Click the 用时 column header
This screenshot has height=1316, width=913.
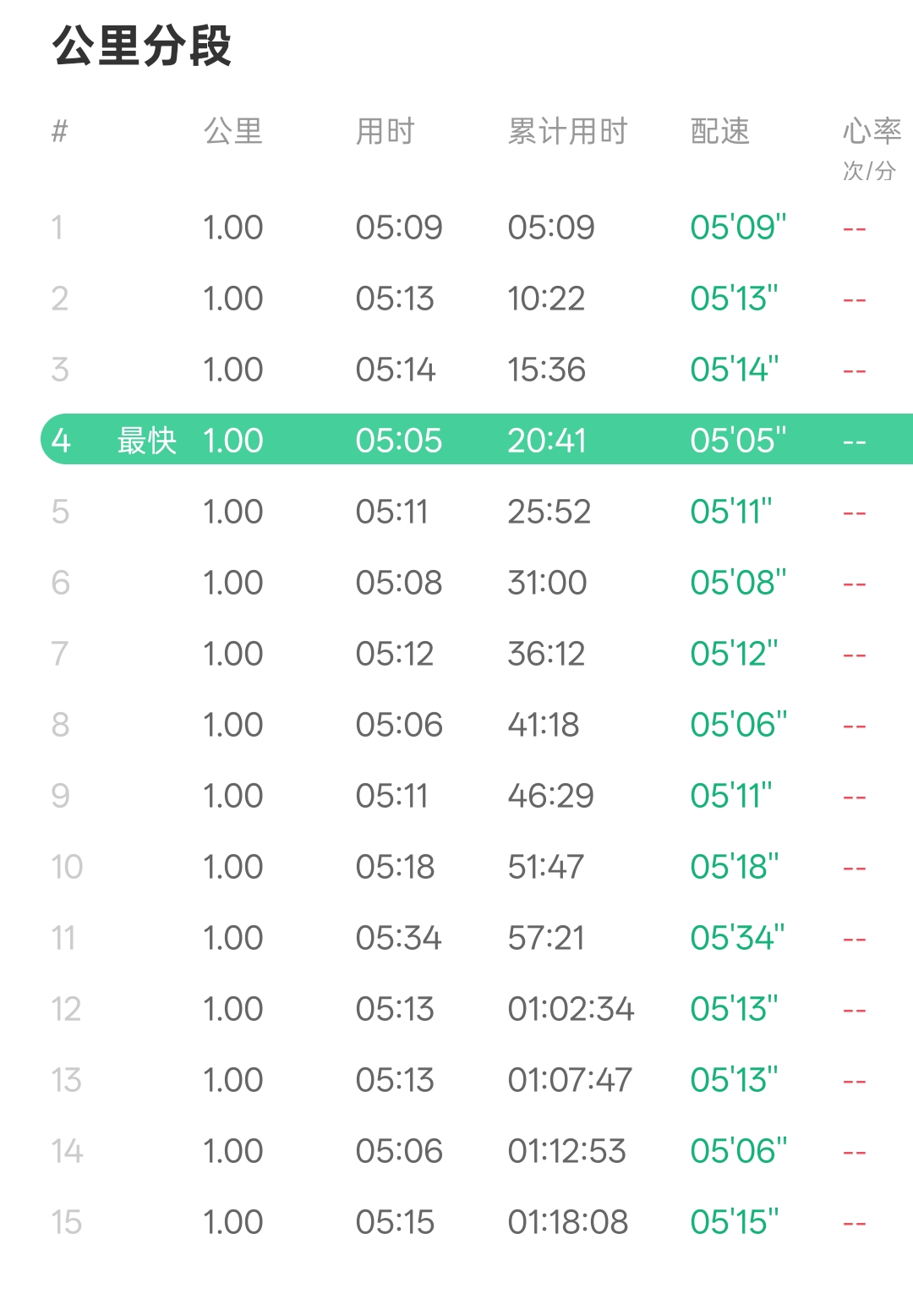[x=385, y=131]
